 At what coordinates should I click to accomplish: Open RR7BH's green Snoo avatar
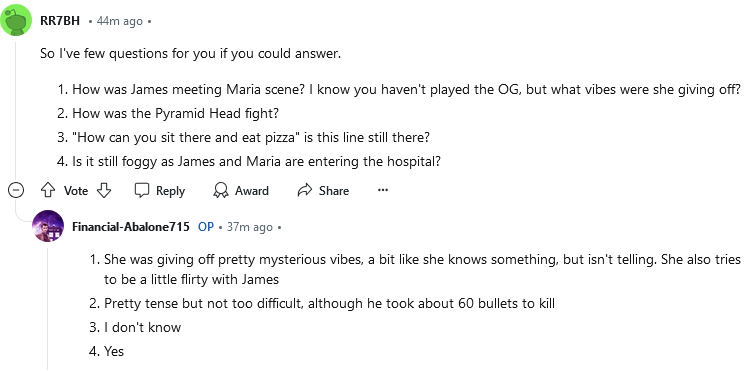pyautogui.click(x=16, y=20)
